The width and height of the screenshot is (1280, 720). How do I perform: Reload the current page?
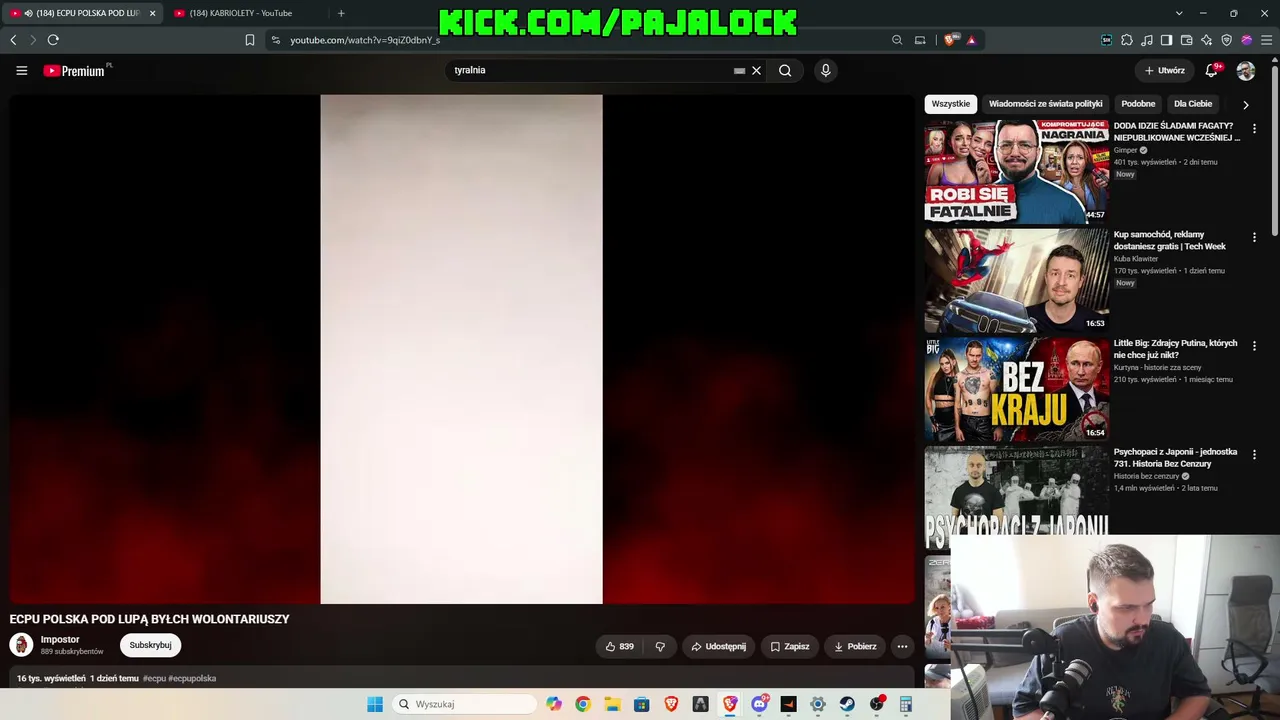tap(53, 40)
